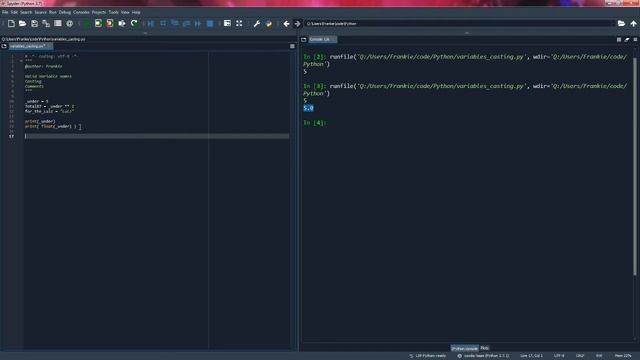This screenshot has width=640, height=360.
Task: Click the empty line 17 in editor
Action: 157,136
